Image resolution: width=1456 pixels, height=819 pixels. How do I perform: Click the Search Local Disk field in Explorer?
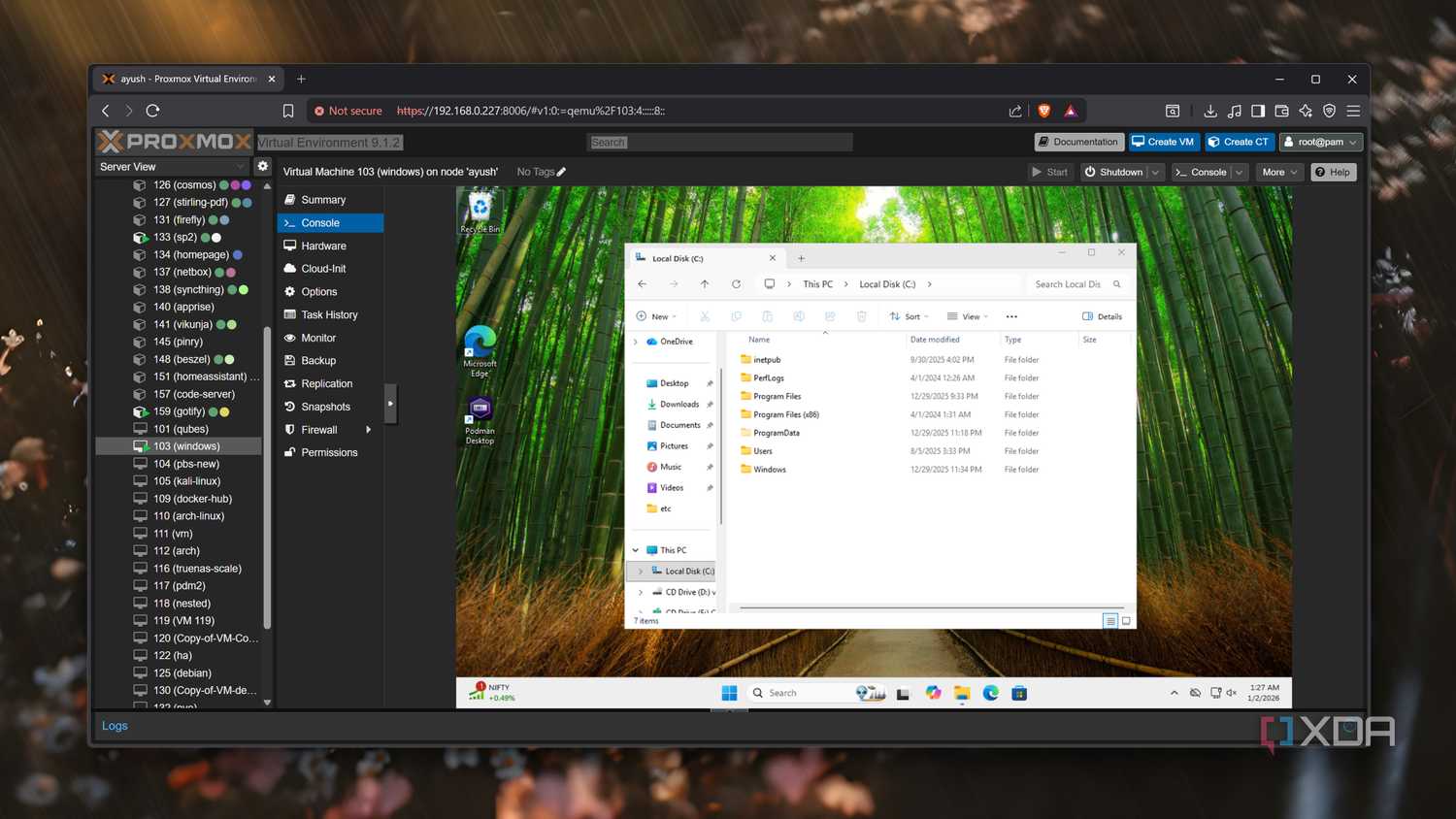(x=1077, y=284)
